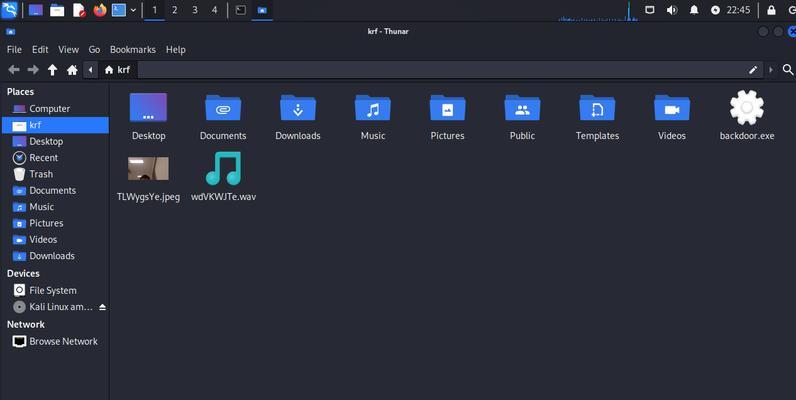Screen dimensions: 796x400
Task: Select the Videos folder icon in file view
Action: (x=672, y=107)
